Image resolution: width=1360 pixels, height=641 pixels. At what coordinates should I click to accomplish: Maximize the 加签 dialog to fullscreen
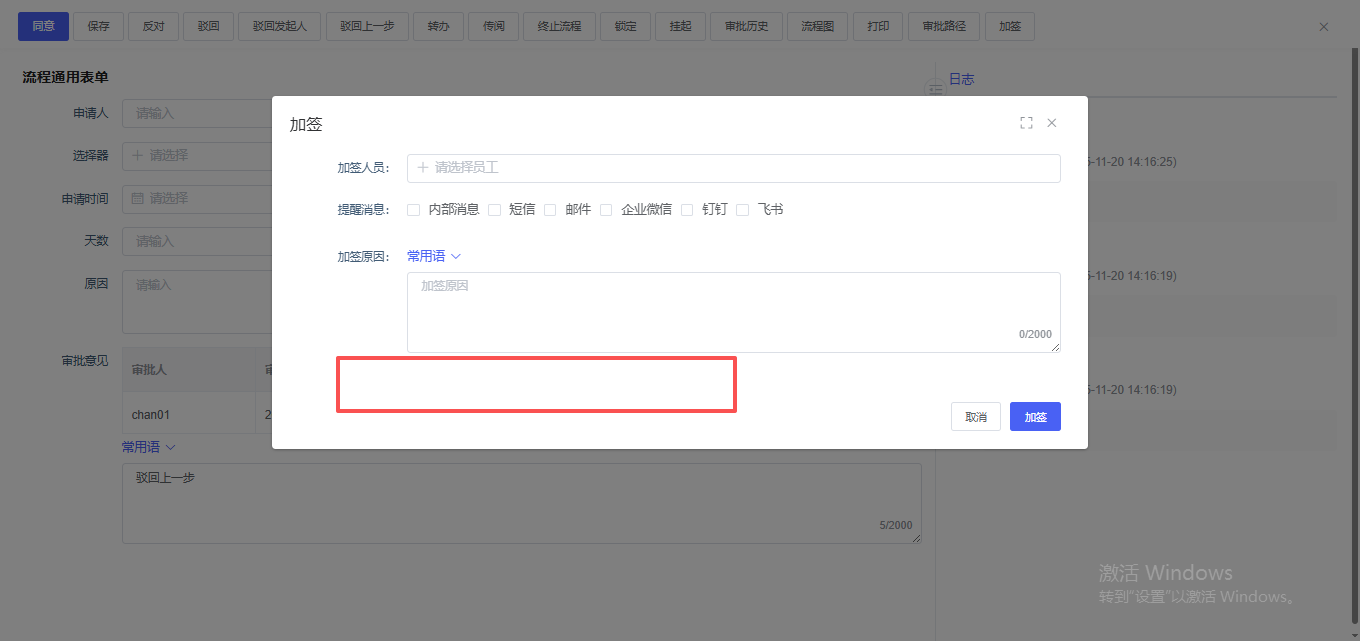pos(1026,123)
